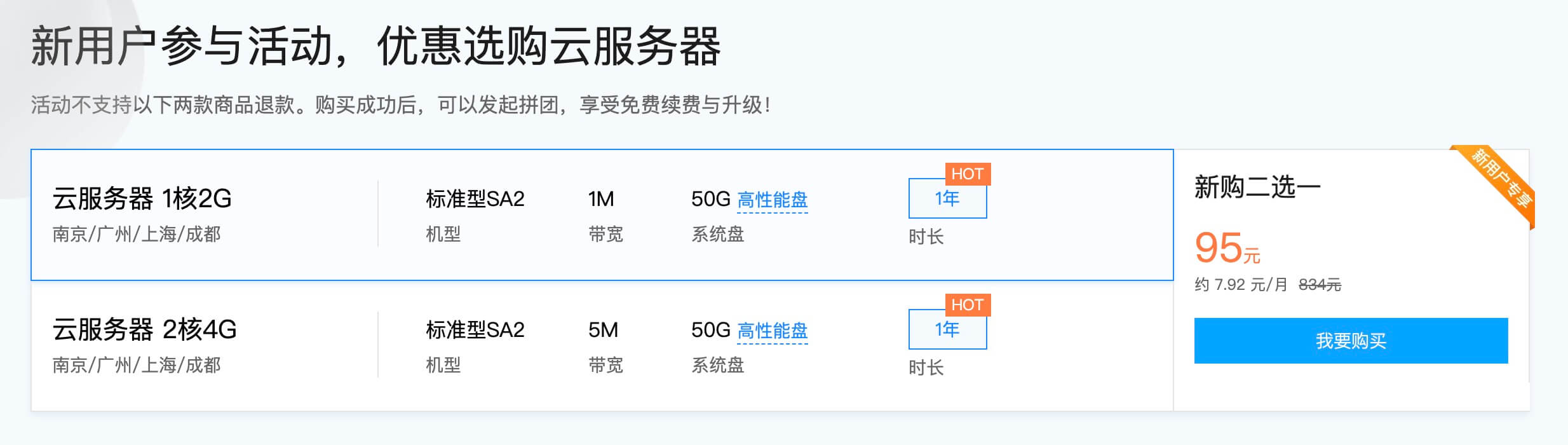The image size is (1568, 445).
Task: Click the 我要购买 purchase button
Action: coord(1351,341)
